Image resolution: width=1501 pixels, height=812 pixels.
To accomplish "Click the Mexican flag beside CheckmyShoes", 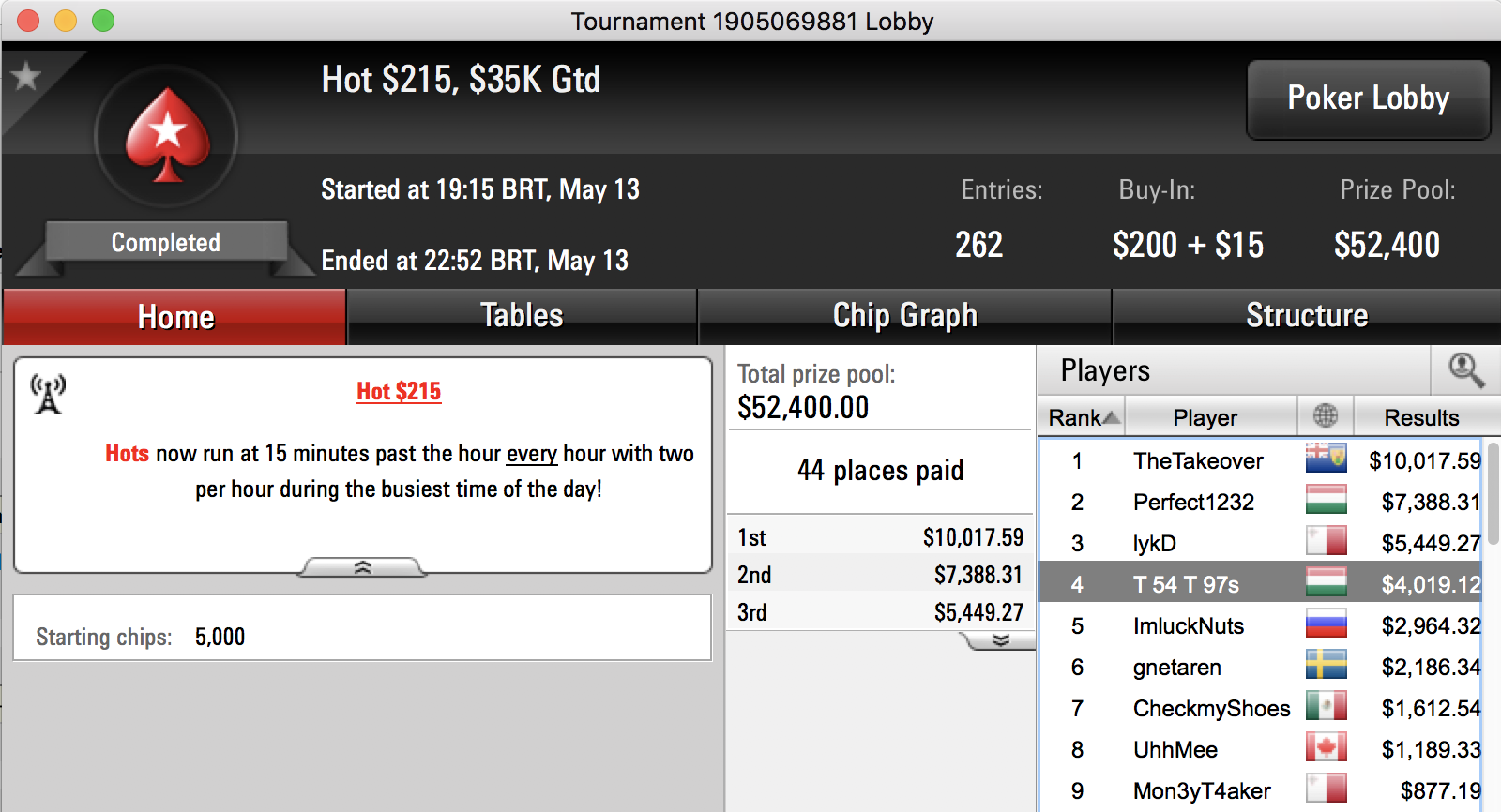I will click(1326, 706).
